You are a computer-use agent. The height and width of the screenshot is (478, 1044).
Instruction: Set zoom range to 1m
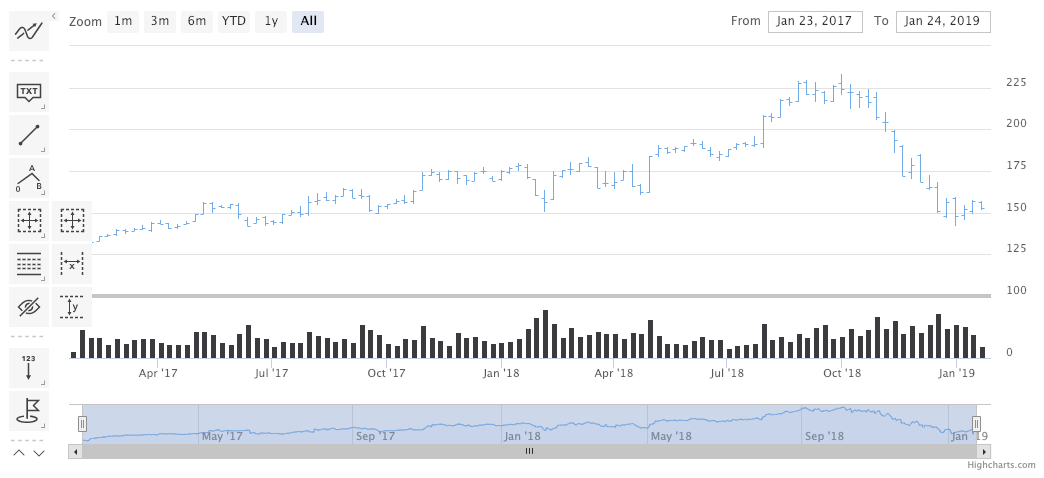pos(123,21)
